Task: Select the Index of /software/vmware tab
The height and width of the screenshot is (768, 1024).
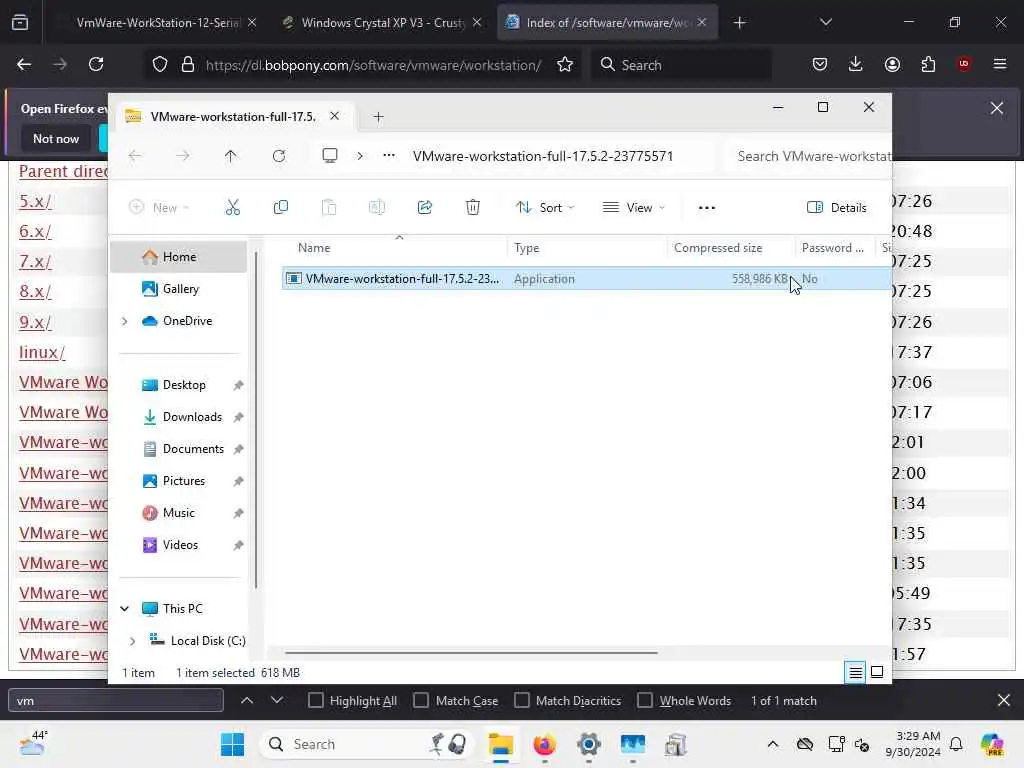Action: pyautogui.click(x=607, y=22)
